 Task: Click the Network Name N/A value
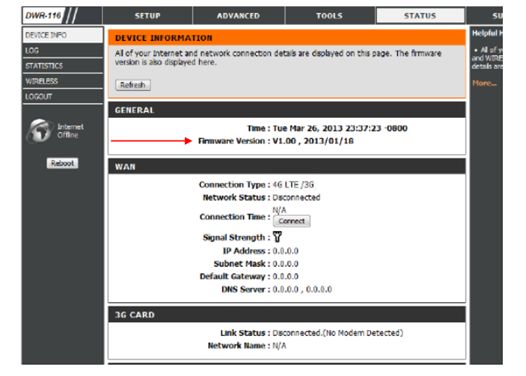[279, 346]
